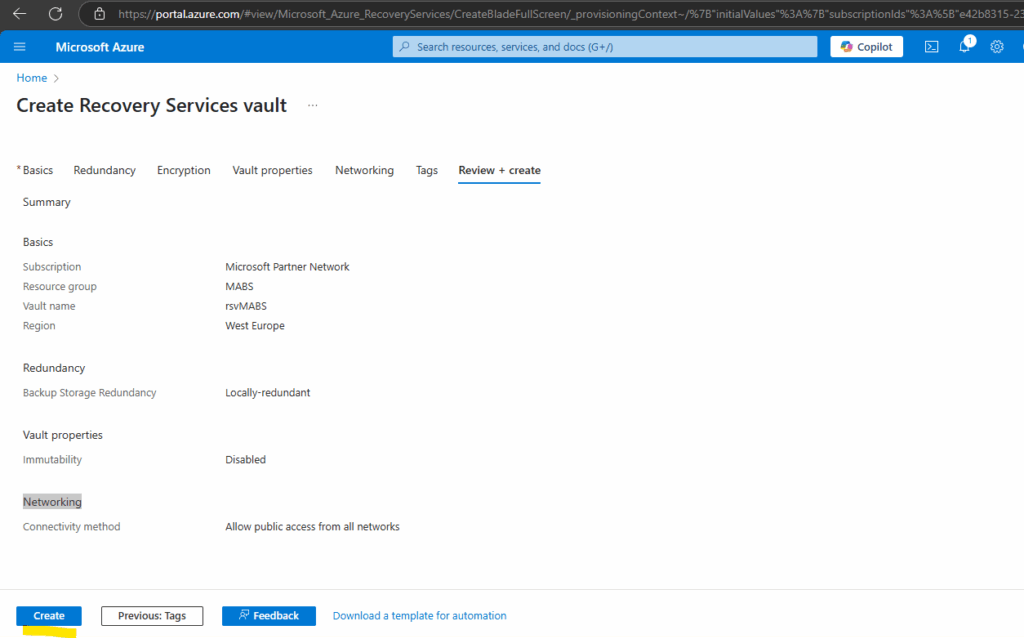Click the Create button
Image resolution: width=1024 pixels, height=639 pixels.
(49, 615)
